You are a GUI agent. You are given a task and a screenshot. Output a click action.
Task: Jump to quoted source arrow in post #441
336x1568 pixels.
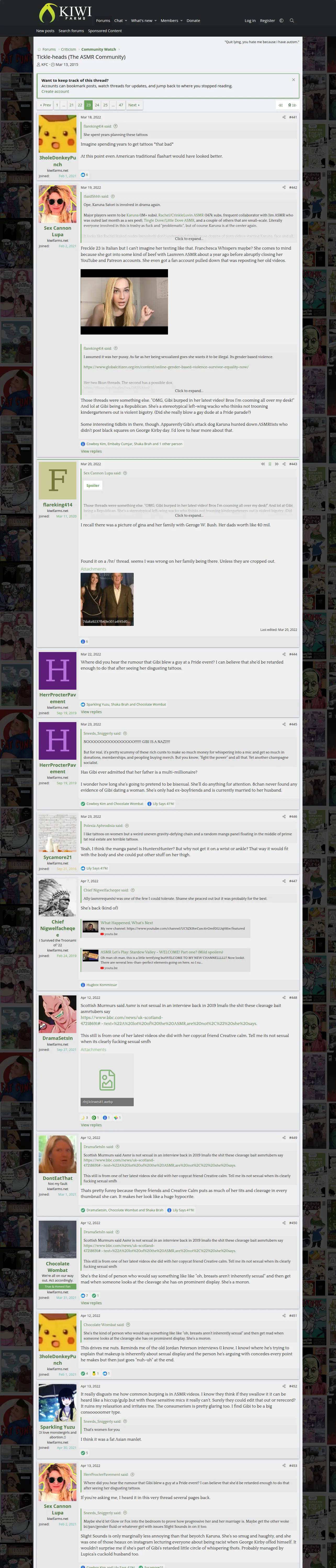point(115,126)
